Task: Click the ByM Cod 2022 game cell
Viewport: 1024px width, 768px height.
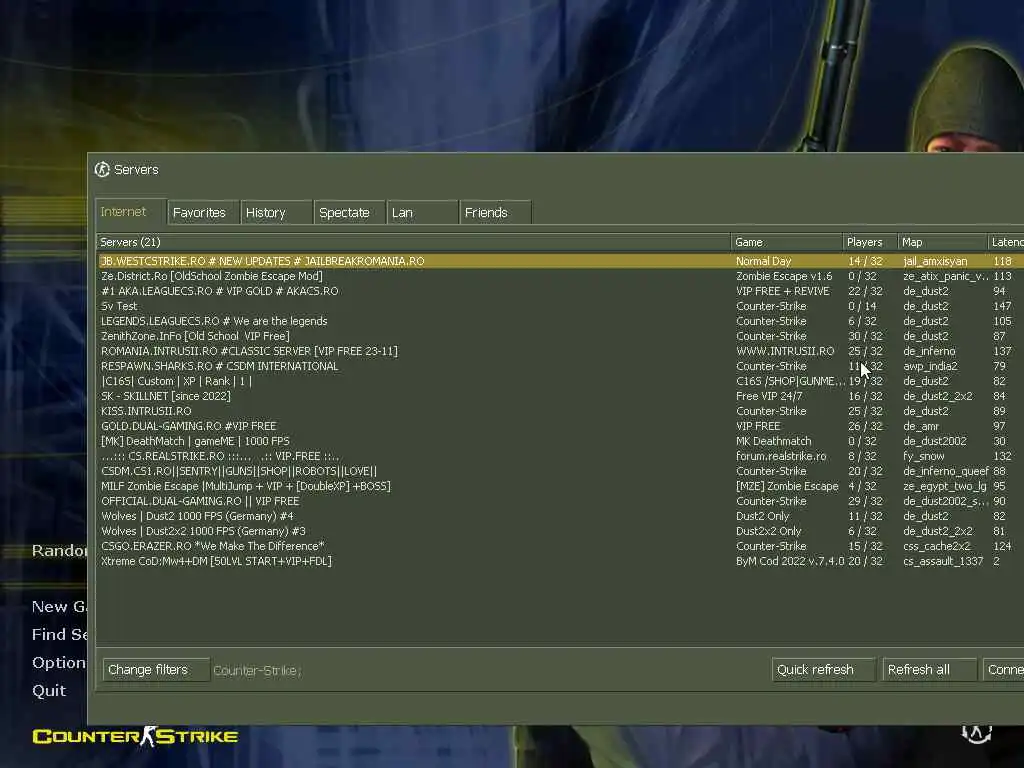Action: click(x=790, y=562)
